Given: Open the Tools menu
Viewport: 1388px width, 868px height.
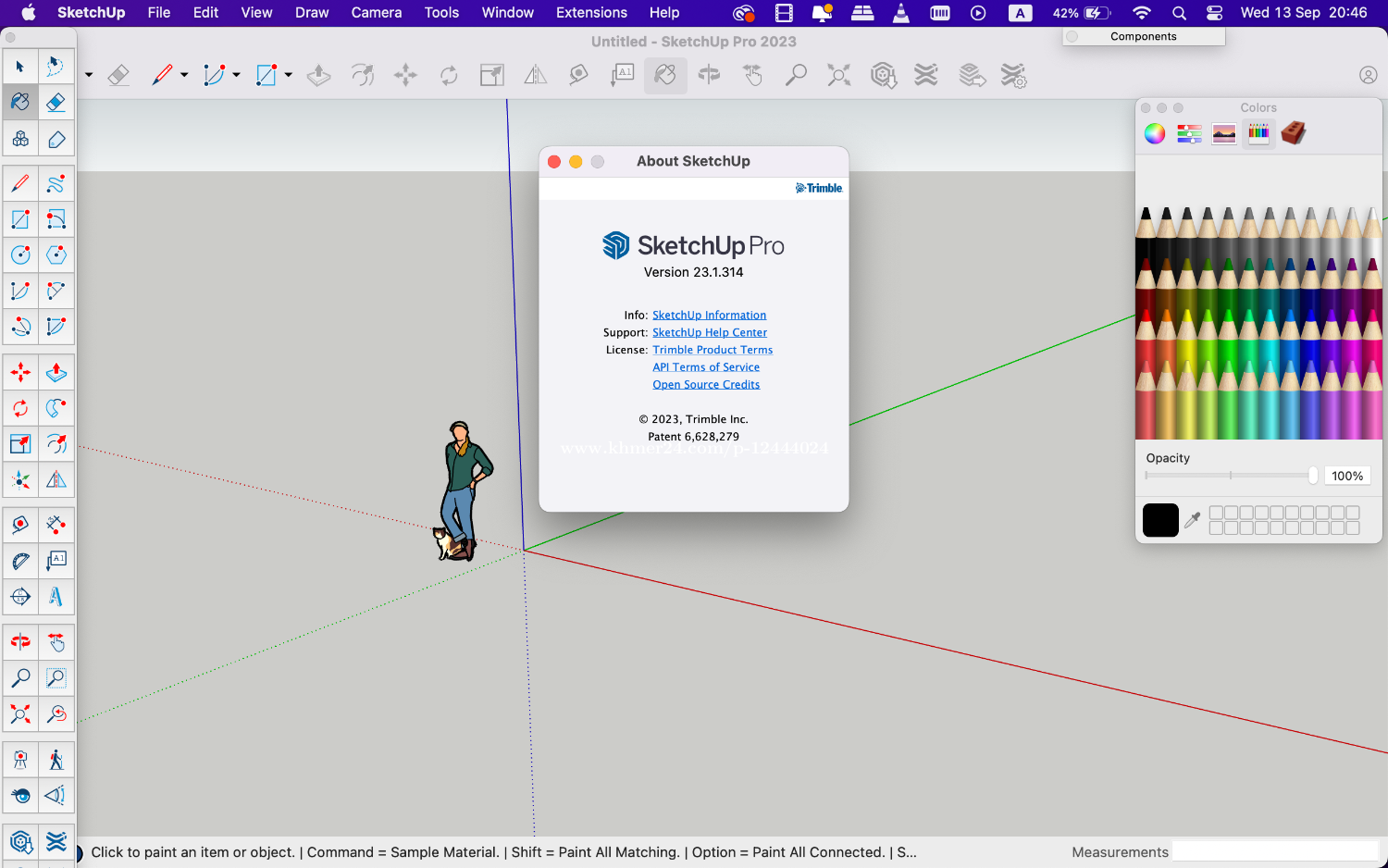Looking at the screenshot, I should [441, 13].
